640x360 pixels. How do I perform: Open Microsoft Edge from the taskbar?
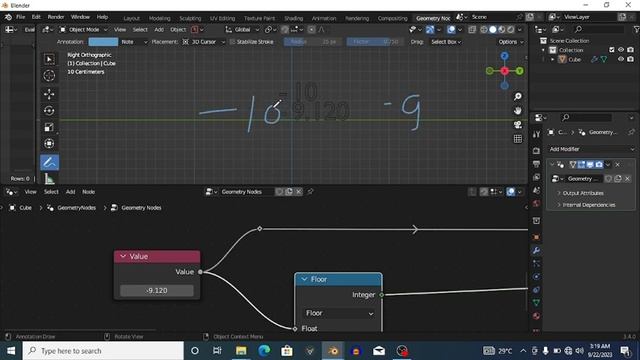pyautogui.click(x=264, y=351)
